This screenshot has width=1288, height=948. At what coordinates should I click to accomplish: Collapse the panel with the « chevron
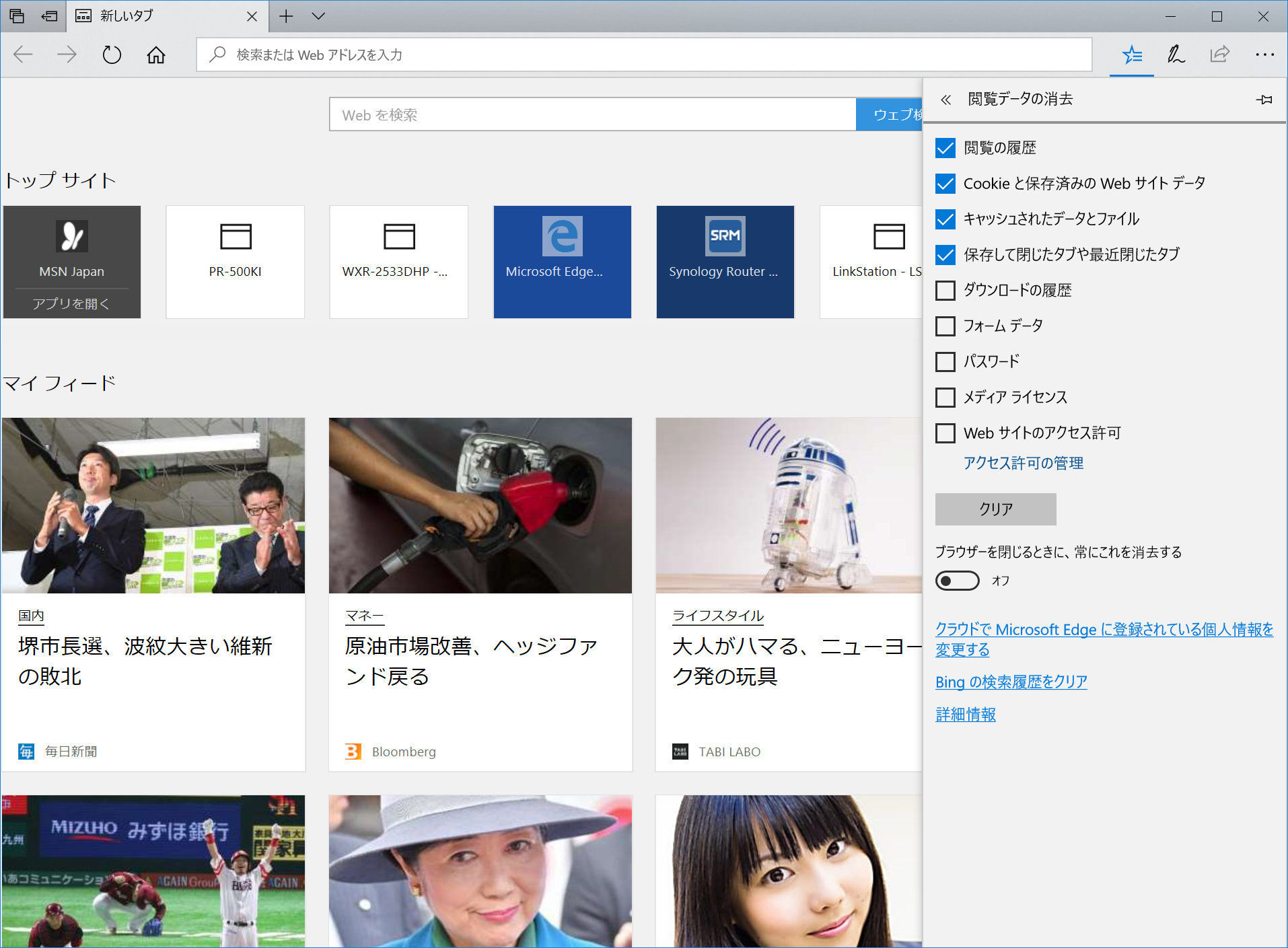point(945,99)
